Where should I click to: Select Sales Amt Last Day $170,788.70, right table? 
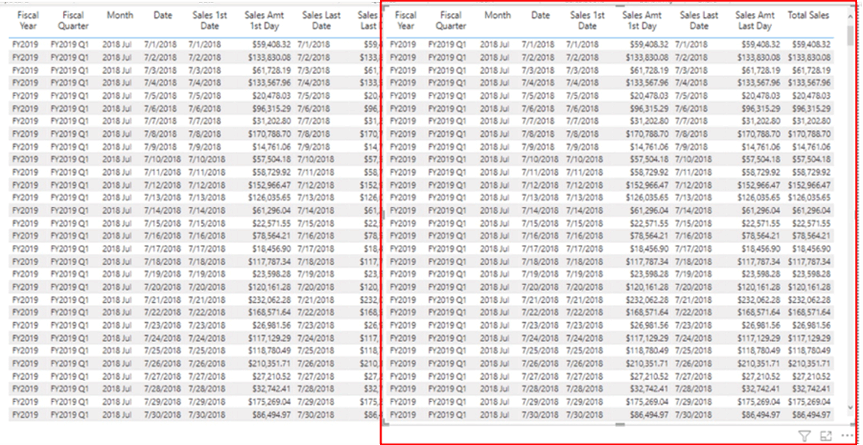(x=757, y=134)
